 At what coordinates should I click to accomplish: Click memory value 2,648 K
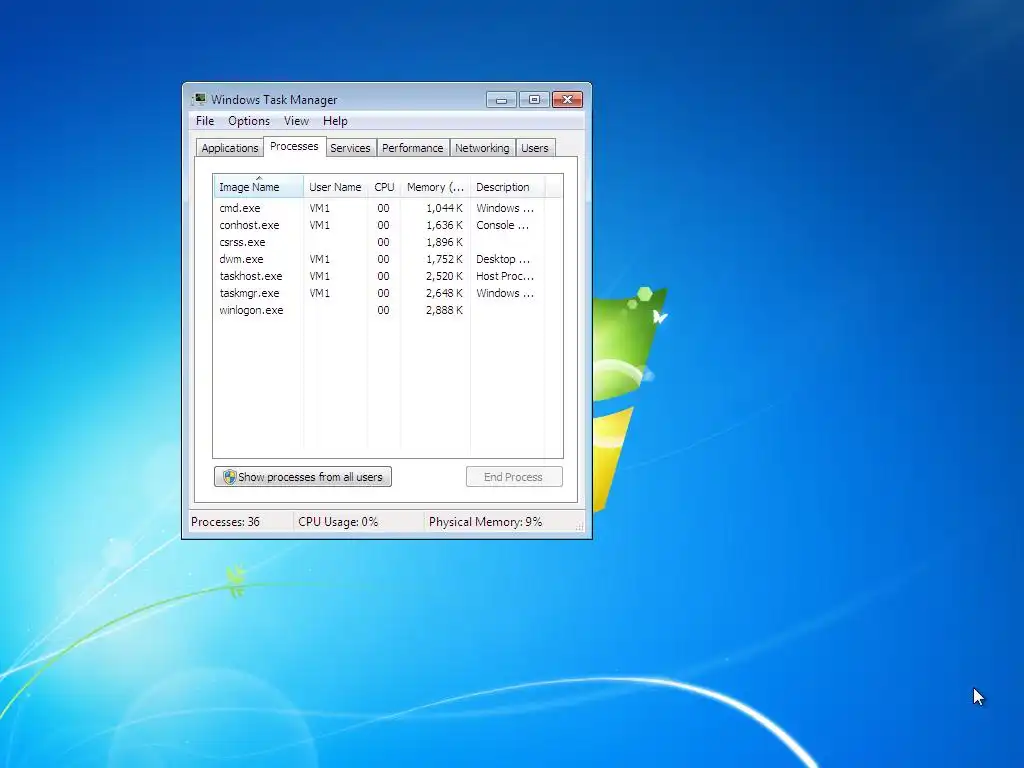pos(444,293)
